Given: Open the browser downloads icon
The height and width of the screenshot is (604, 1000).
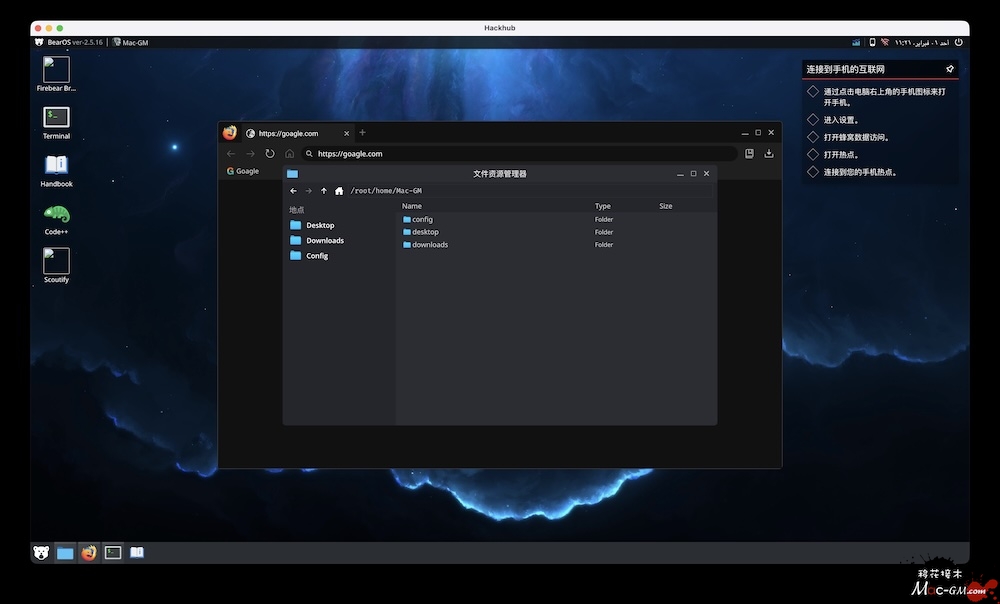Looking at the screenshot, I should point(769,154).
